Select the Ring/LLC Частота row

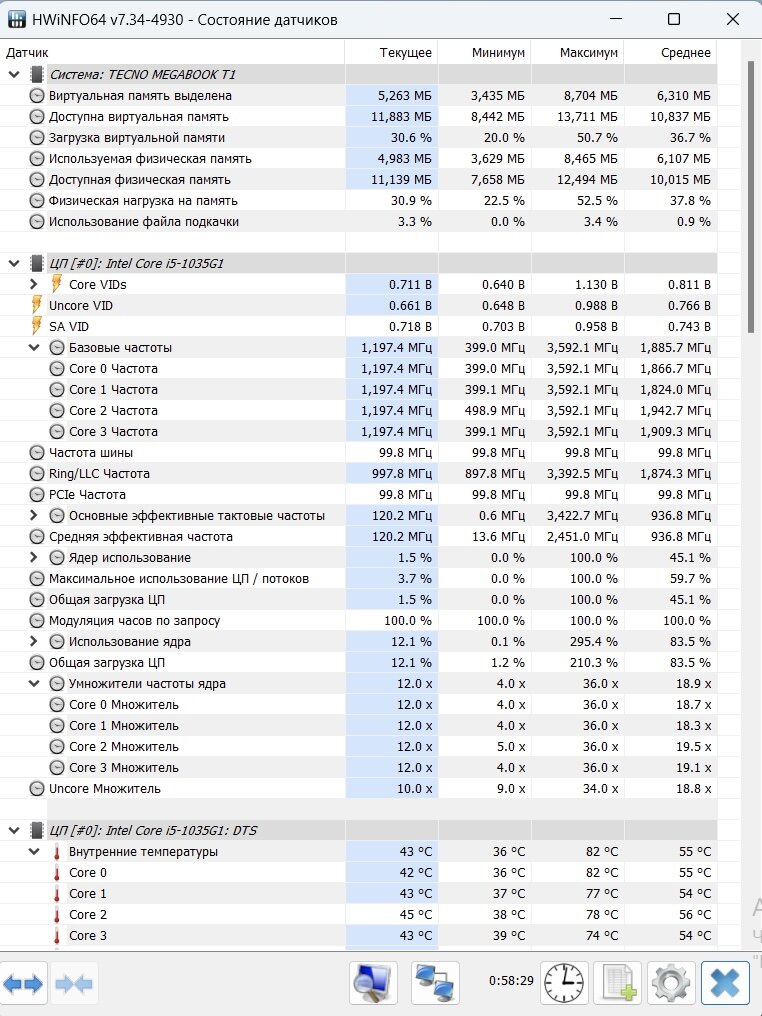pyautogui.click(x=358, y=474)
